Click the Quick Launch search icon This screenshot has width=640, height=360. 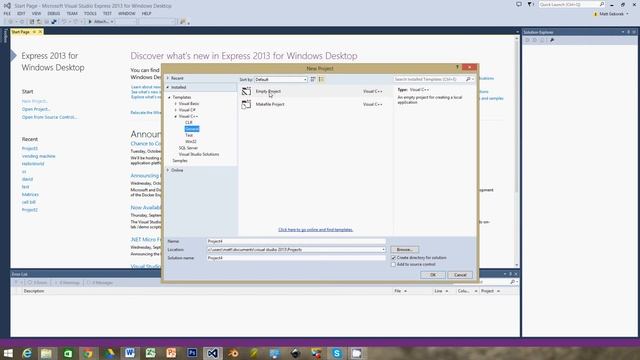click(602, 4)
